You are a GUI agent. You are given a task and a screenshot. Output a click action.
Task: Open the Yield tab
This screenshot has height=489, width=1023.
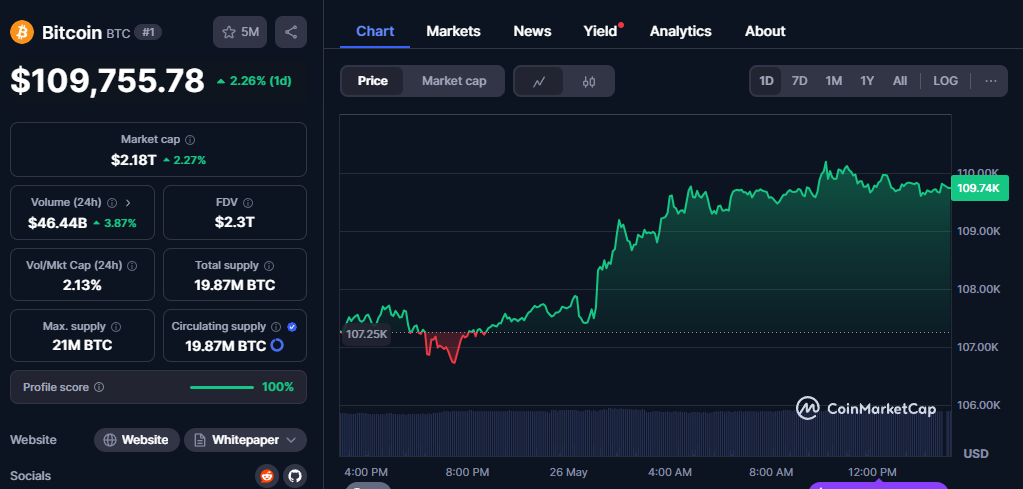(601, 31)
